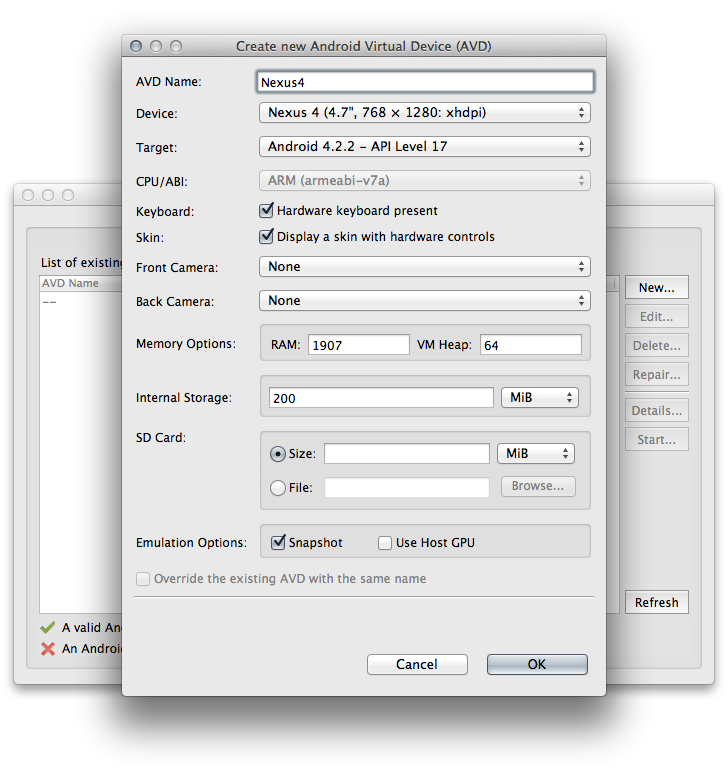728x775 pixels.
Task: Minimize the Create new AVD dialog
Action: (x=156, y=46)
